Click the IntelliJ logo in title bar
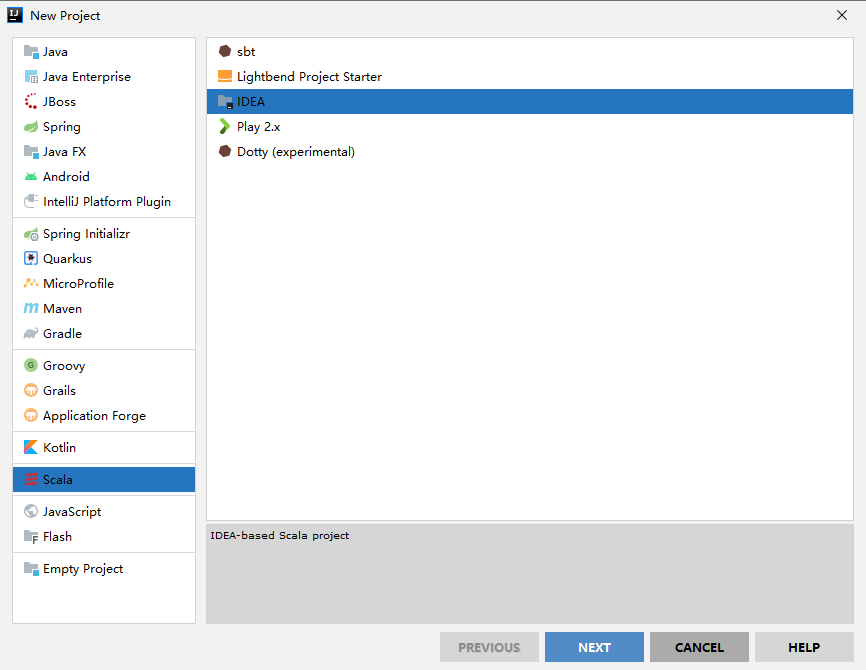This screenshot has height=670, width=866. (15, 15)
